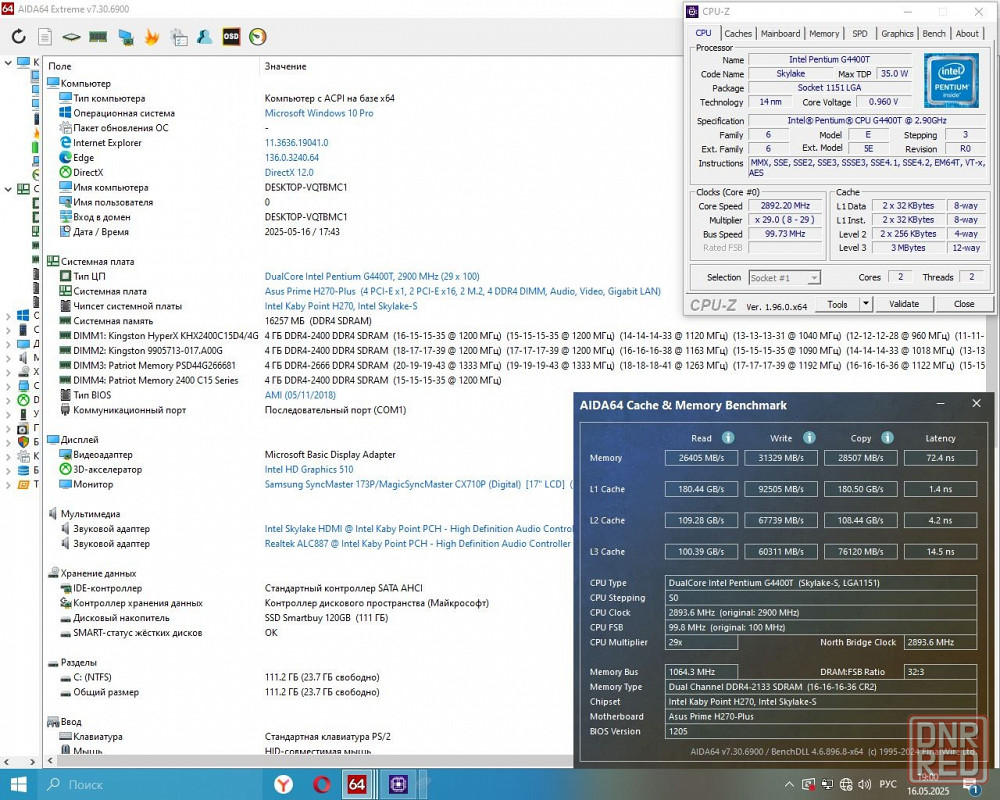
Task: Click the Memory Read value 26405 MB/s
Action: coord(700,457)
